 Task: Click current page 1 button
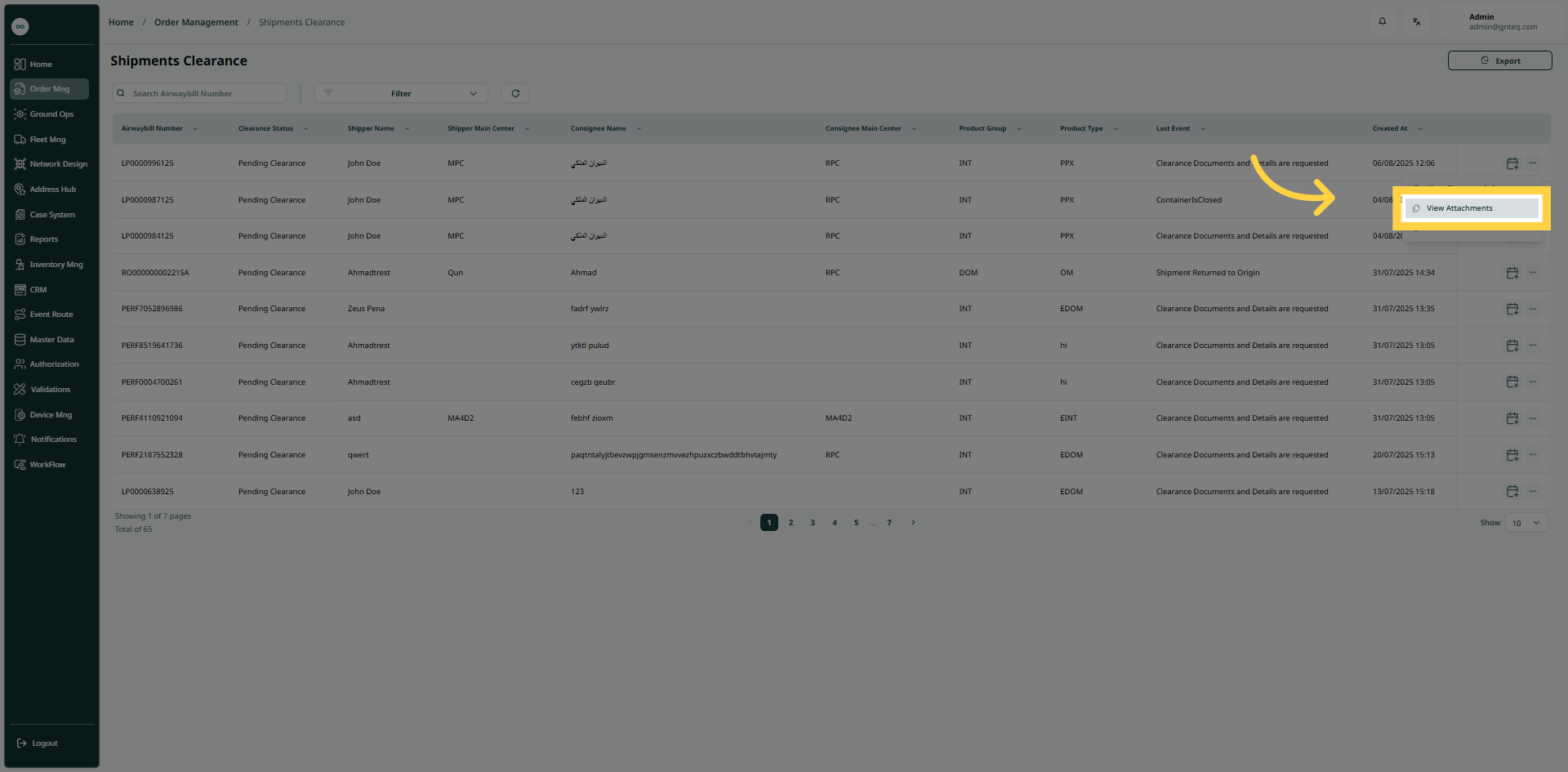769,523
